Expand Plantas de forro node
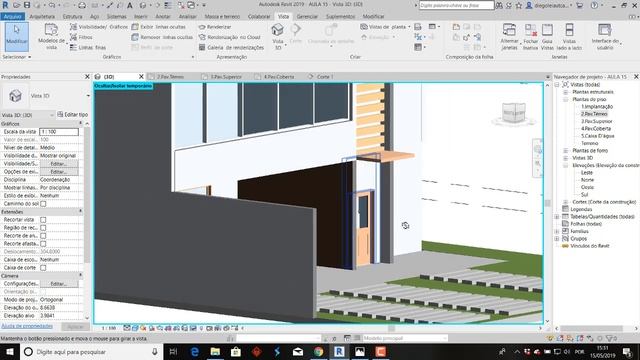The image size is (640, 360). point(566,151)
